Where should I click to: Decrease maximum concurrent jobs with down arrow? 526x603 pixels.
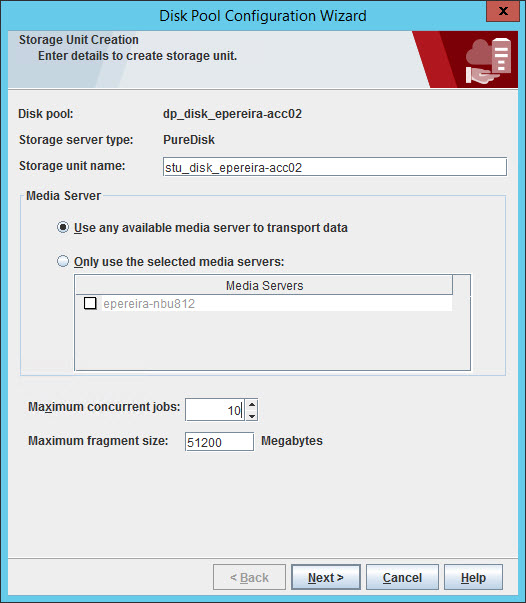(252, 416)
